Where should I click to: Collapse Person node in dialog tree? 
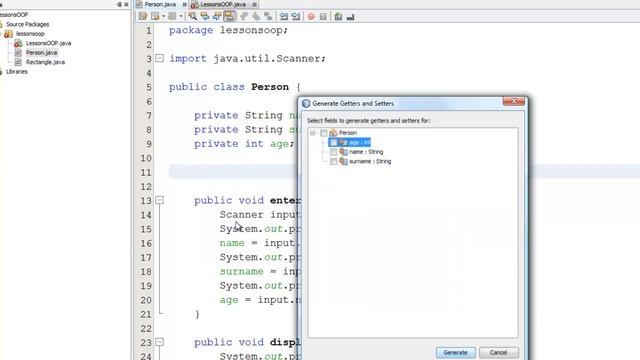coord(313,133)
